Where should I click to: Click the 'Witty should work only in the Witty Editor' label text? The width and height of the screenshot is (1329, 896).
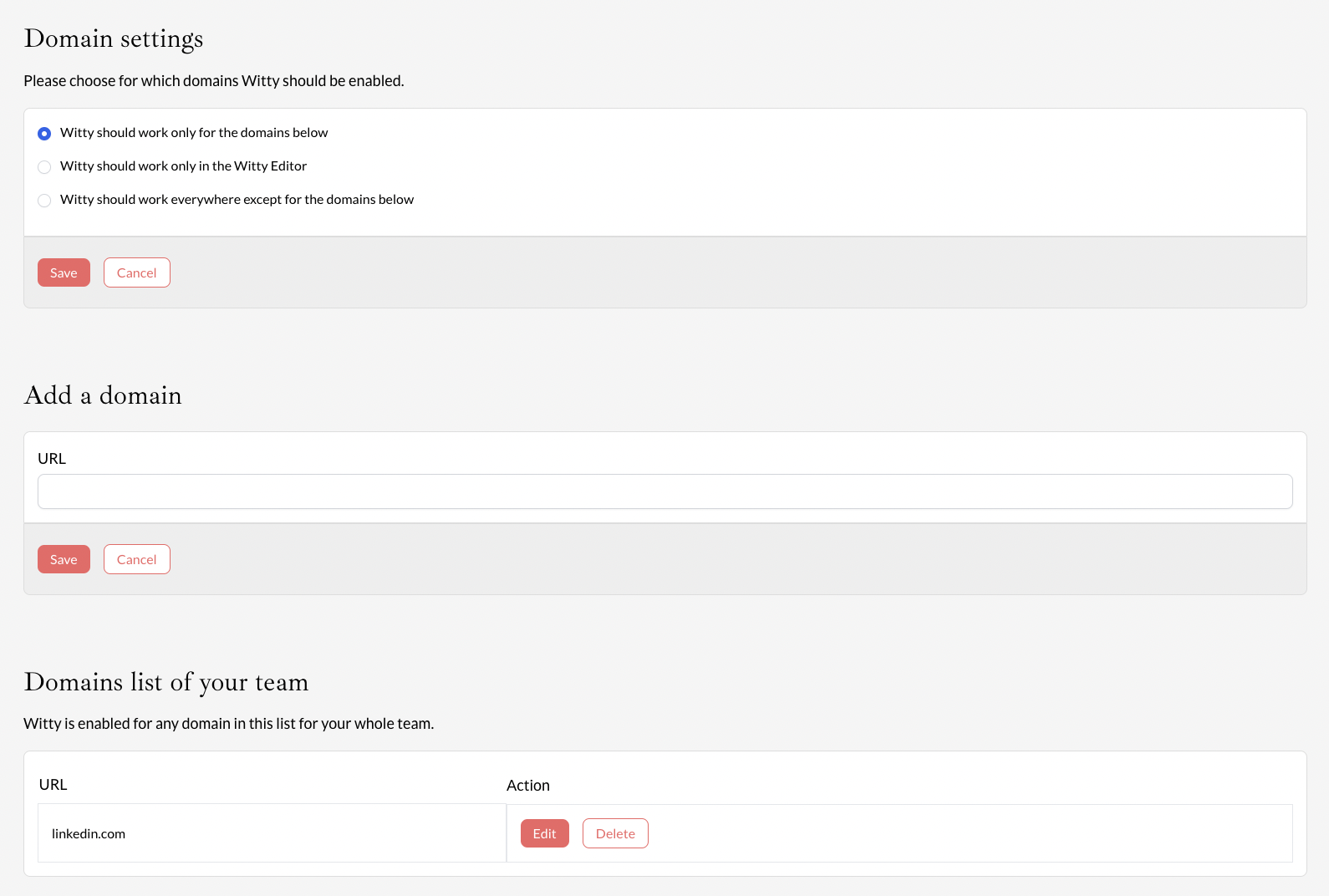[183, 166]
